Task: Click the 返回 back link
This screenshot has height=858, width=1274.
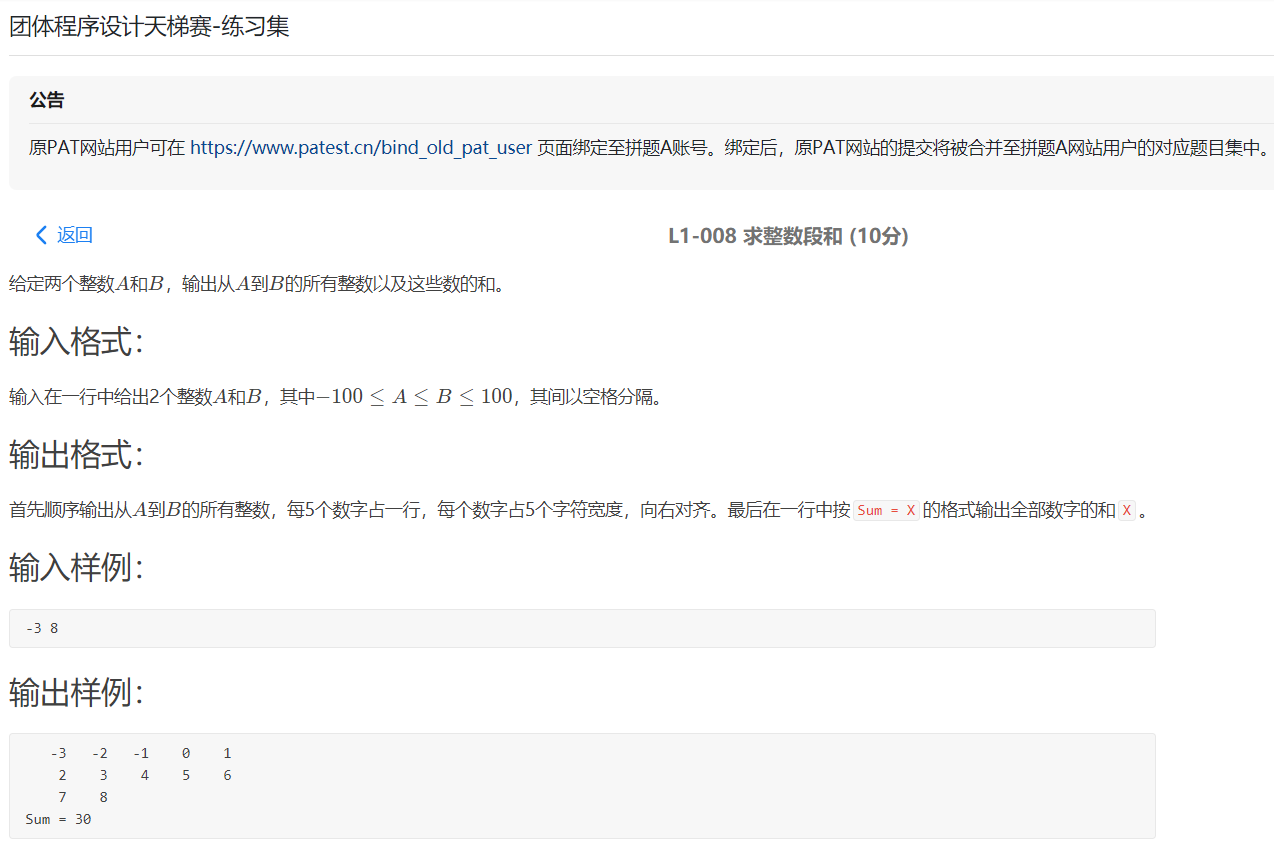Action: [x=73, y=235]
